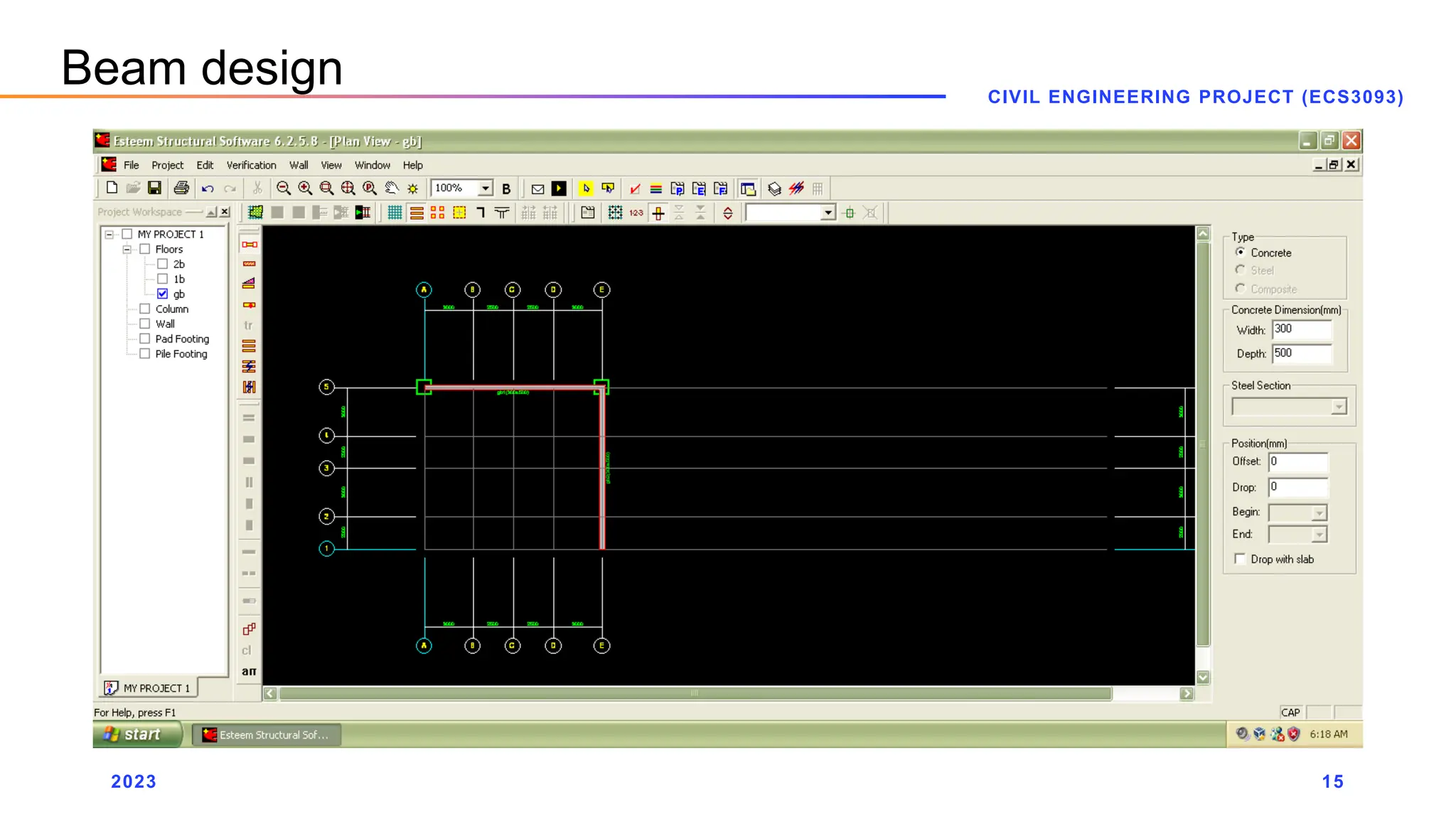Click the Zoom Out magnifier icon
Screen dimensions: 1456x819
click(283, 188)
